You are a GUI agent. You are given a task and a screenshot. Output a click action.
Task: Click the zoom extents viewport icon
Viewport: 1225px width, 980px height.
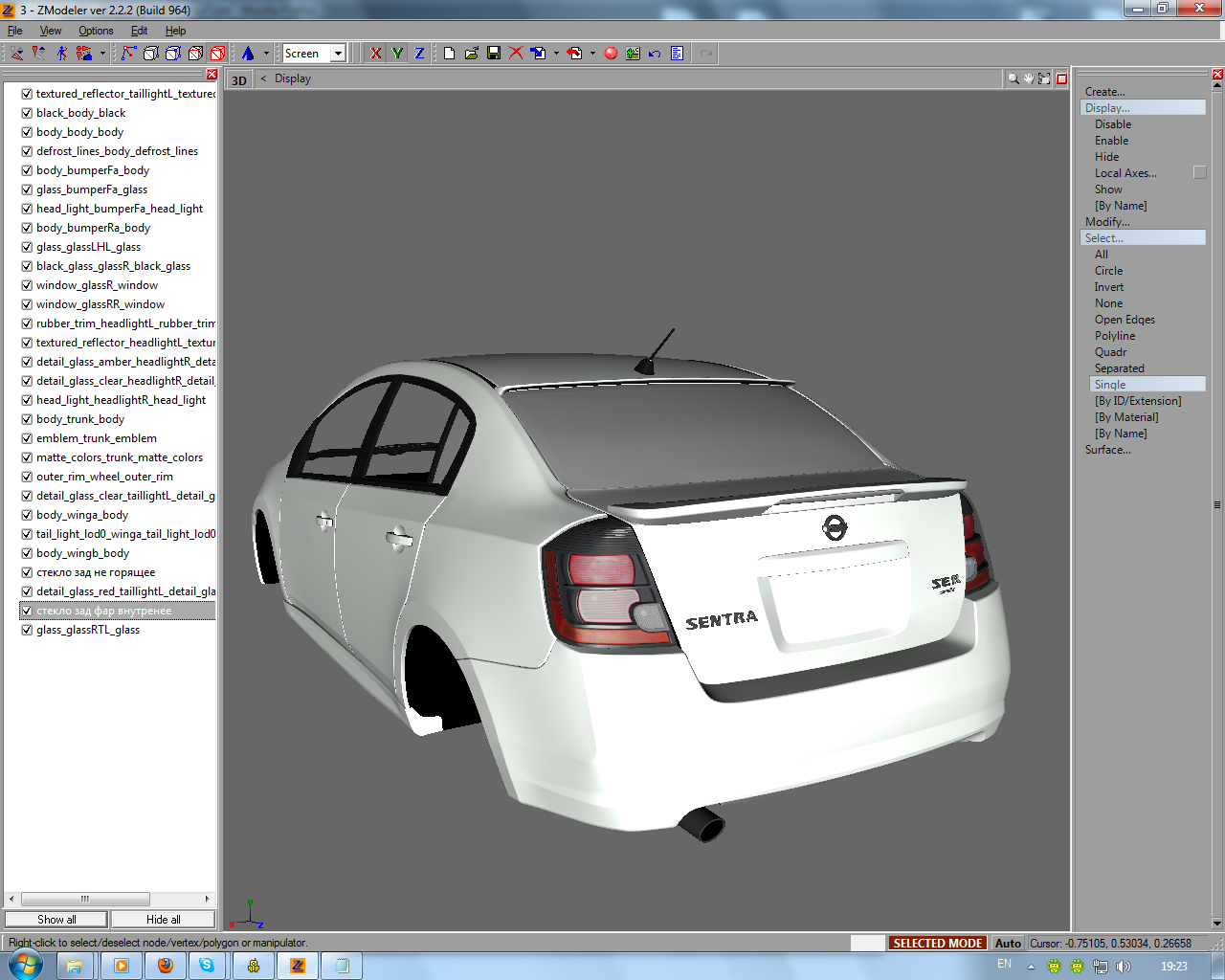tap(1044, 78)
